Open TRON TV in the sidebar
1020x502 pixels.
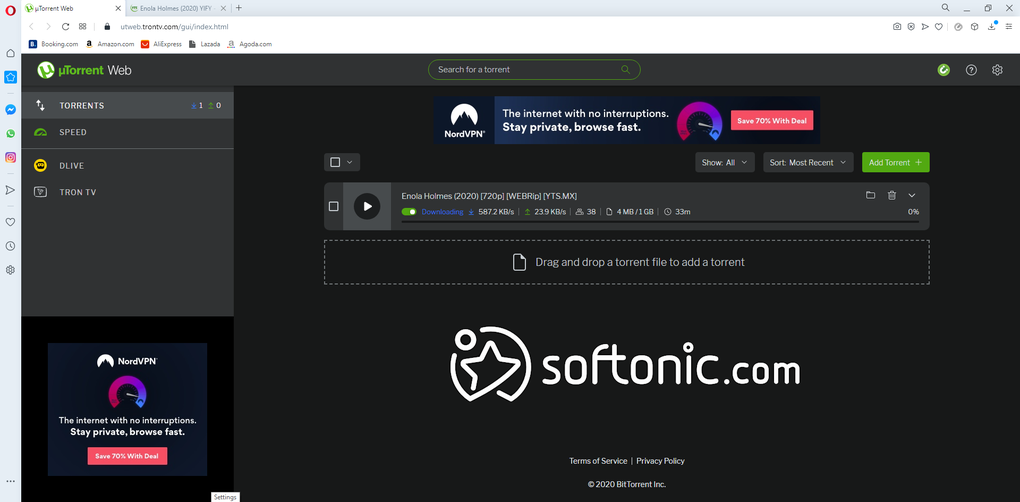point(128,192)
